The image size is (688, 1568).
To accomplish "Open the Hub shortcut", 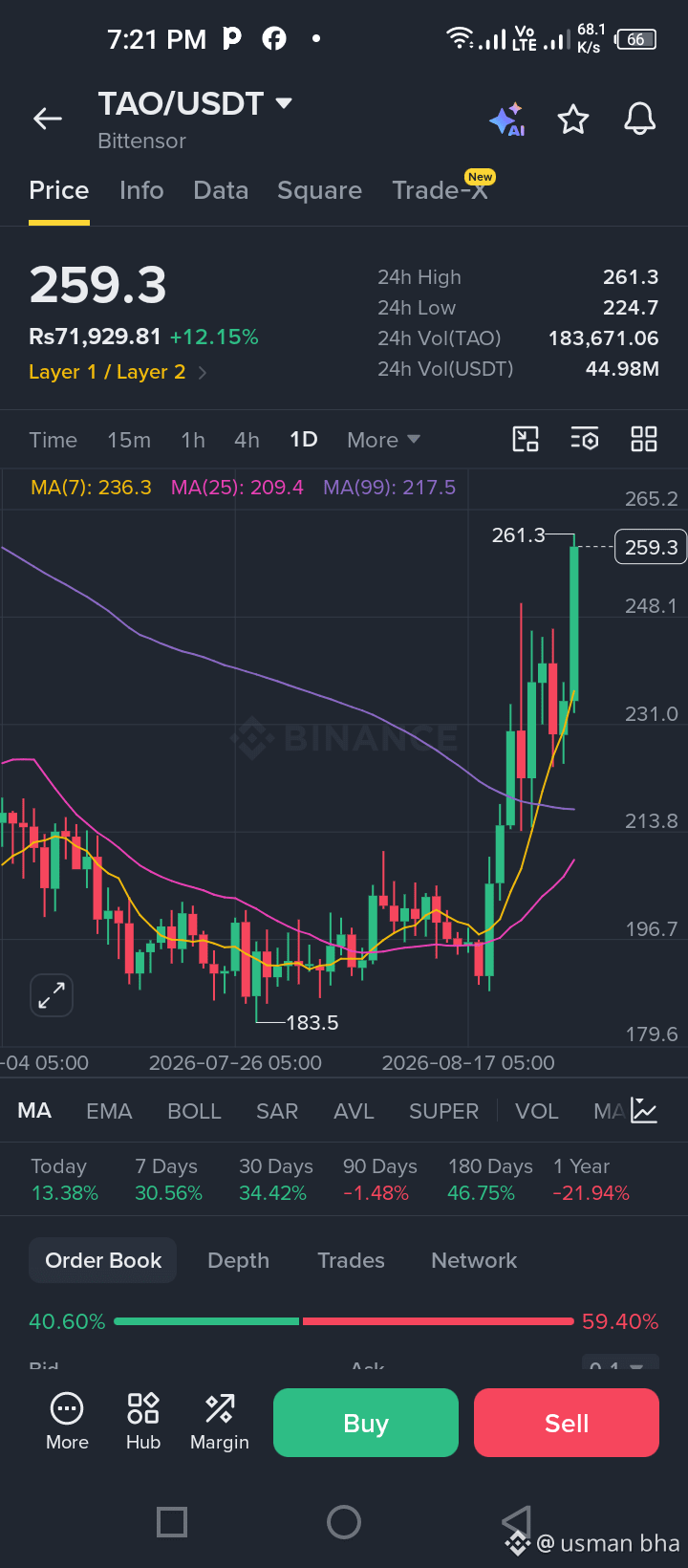I will click(143, 1422).
